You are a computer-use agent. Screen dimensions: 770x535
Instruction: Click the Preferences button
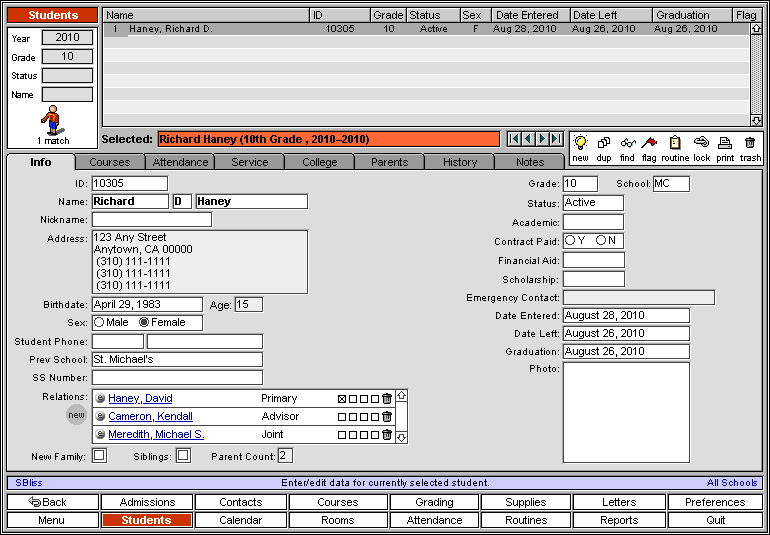[715, 502]
